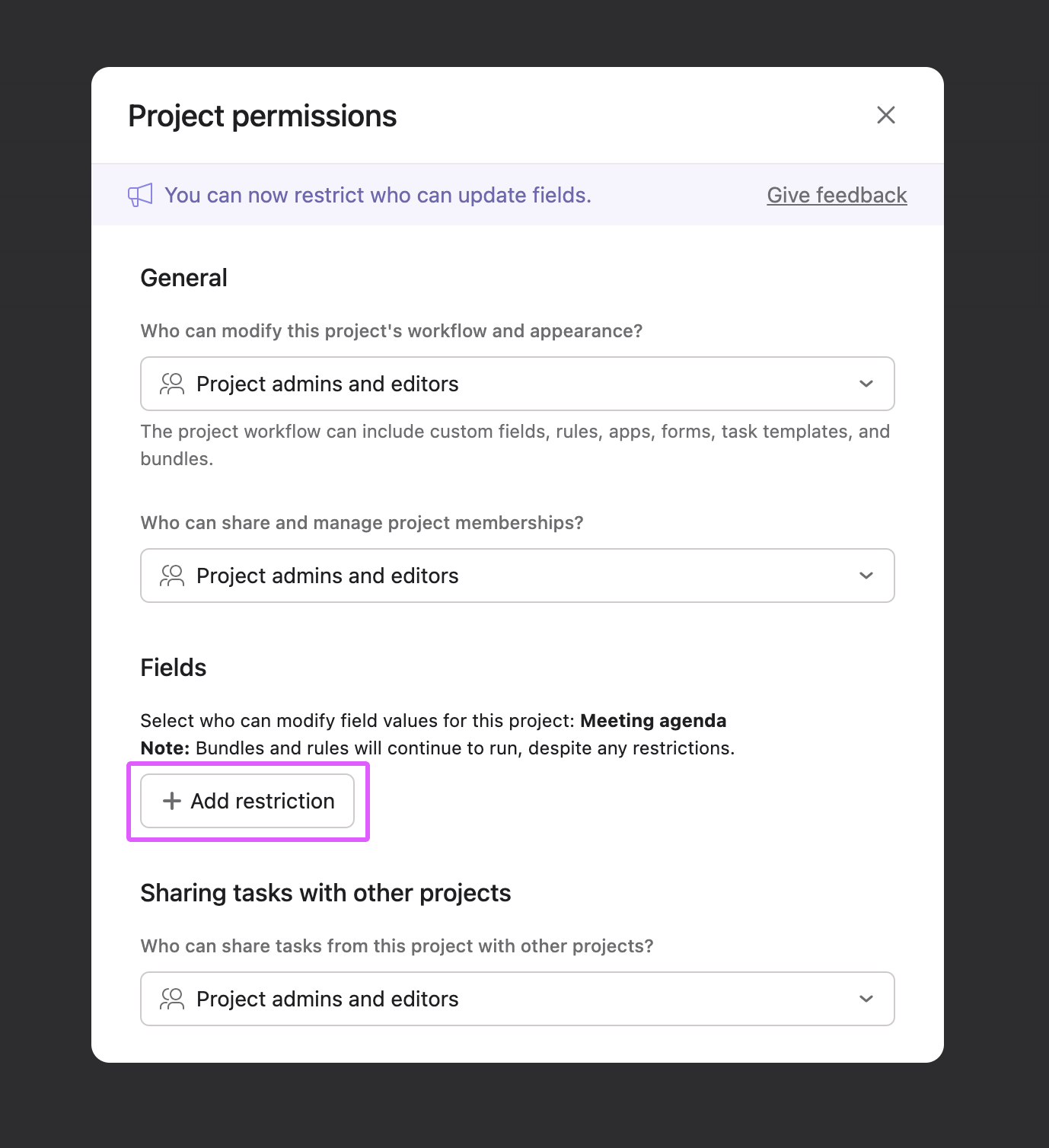Click the field restriction announcement banner
This screenshot has height=1148, width=1049.
pyautogui.click(x=378, y=195)
